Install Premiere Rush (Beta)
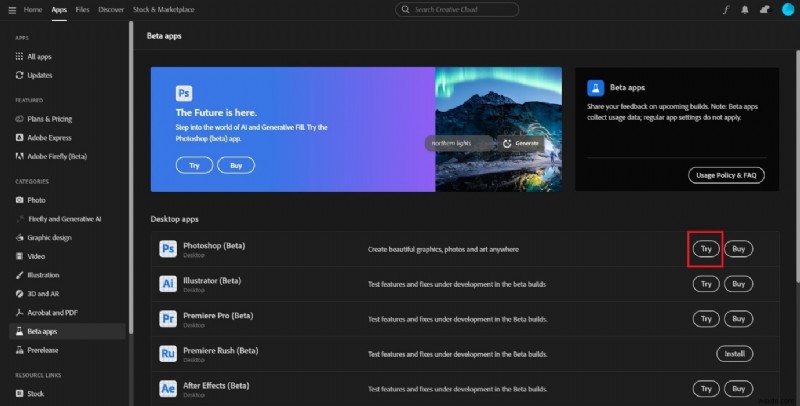The height and width of the screenshot is (406, 800). 735,354
